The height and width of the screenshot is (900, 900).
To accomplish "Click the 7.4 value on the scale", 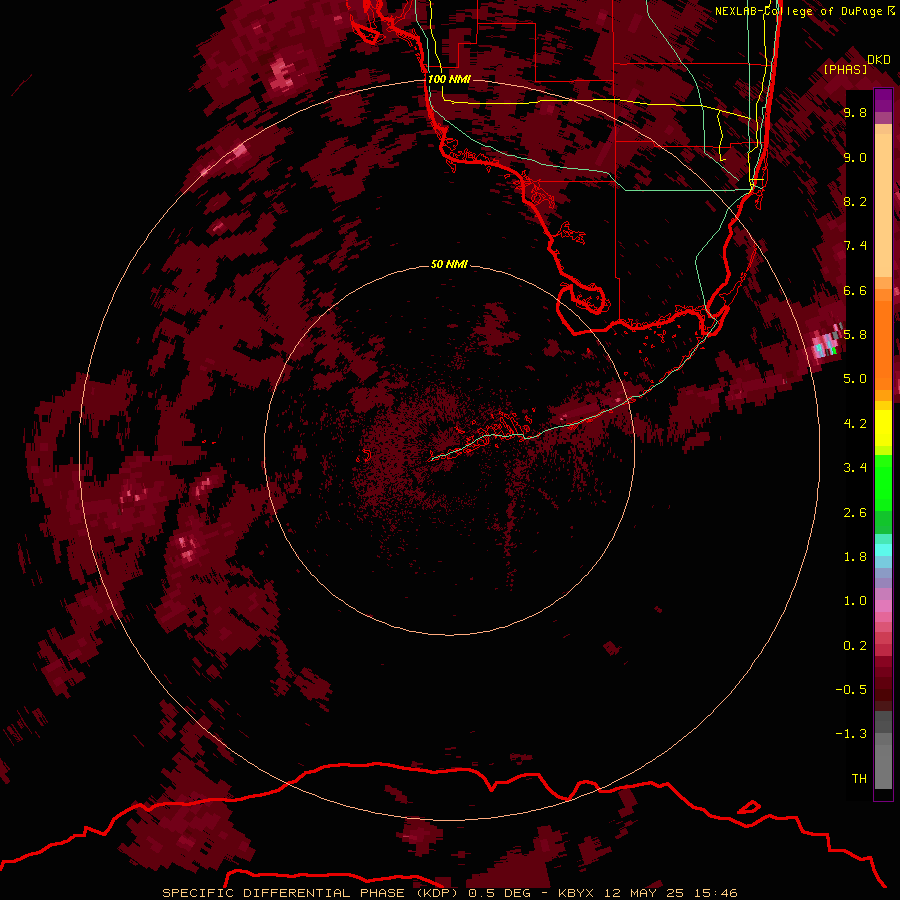I will pyautogui.click(x=855, y=246).
